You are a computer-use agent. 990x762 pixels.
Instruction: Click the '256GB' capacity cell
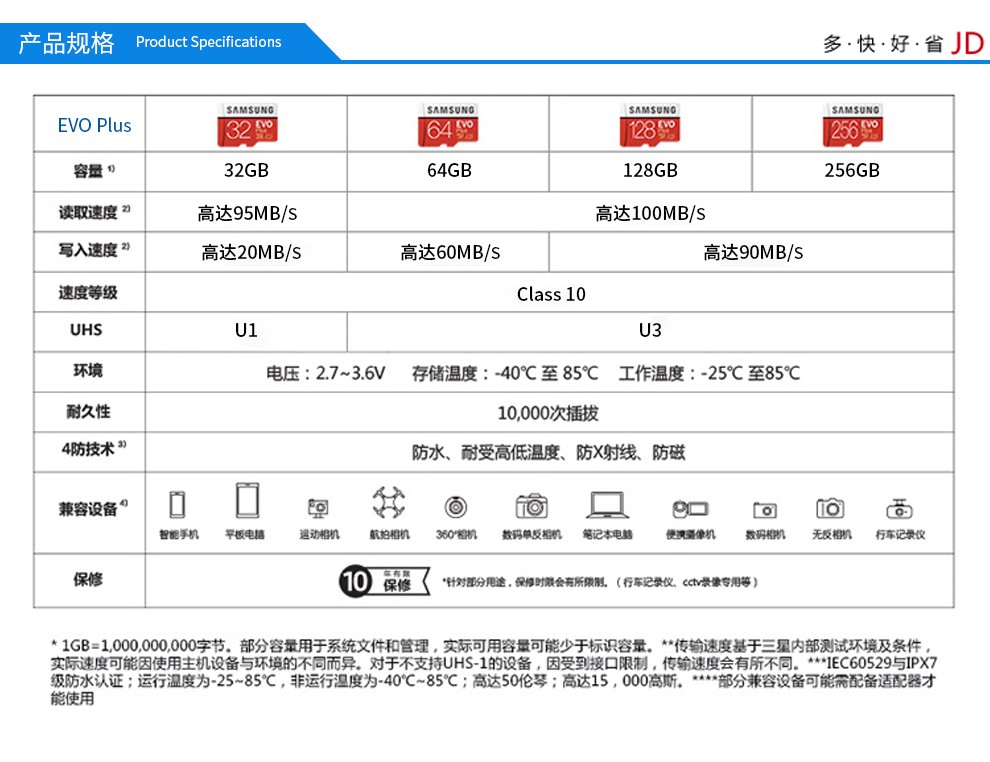point(852,170)
